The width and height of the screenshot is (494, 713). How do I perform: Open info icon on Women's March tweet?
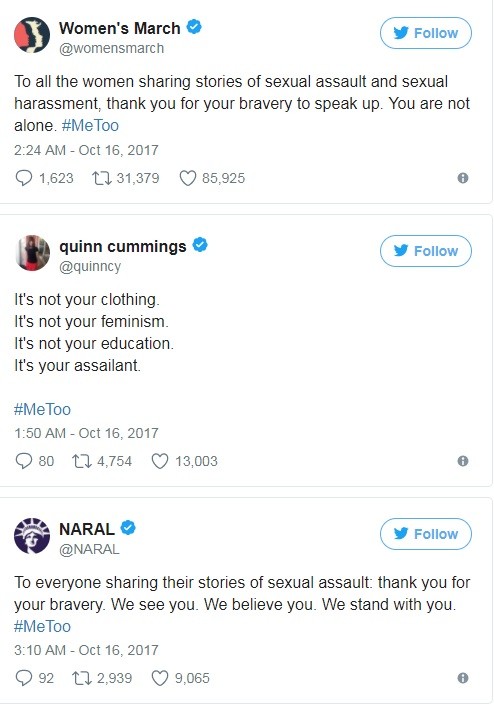coord(463,178)
